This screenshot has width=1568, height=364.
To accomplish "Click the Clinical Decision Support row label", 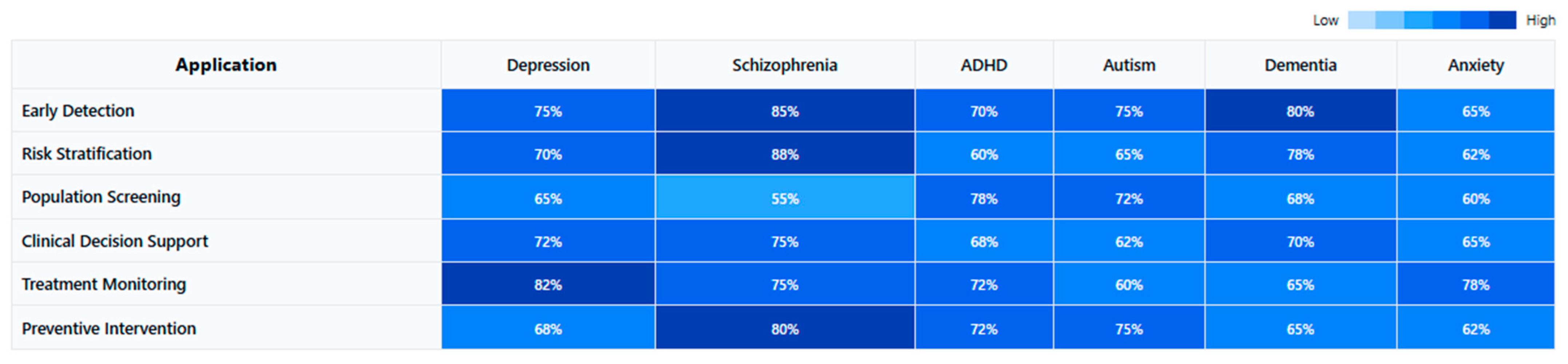I will click(x=114, y=241).
